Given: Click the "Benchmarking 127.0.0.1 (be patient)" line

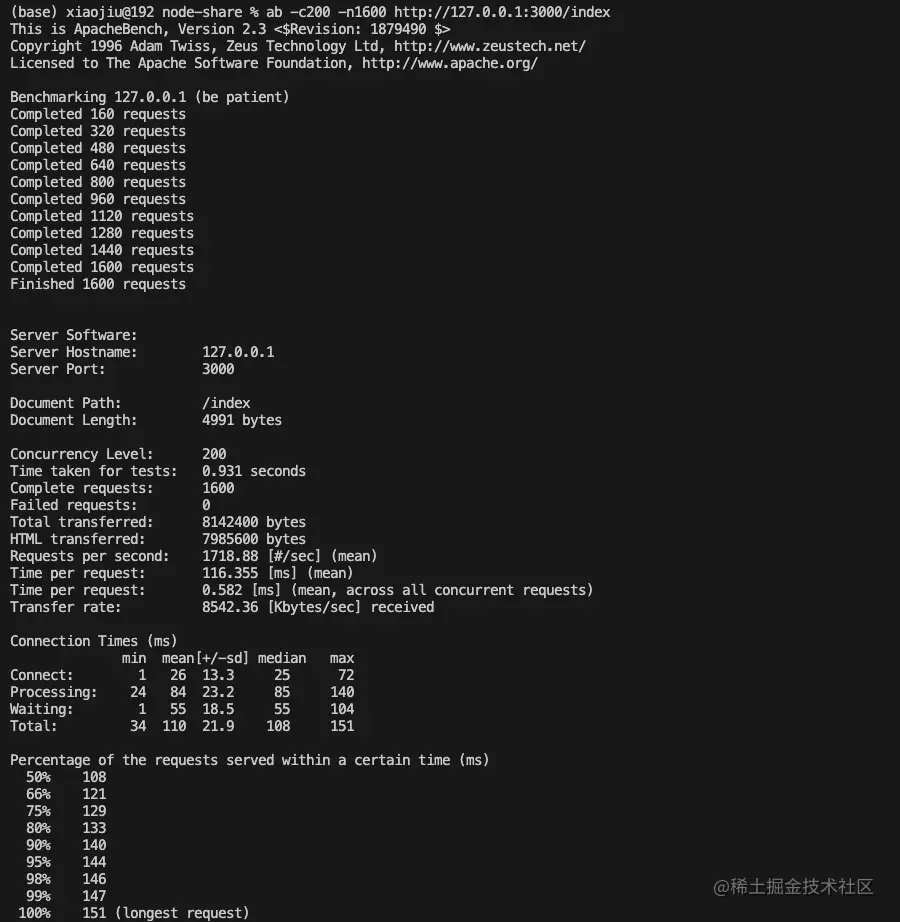Looking at the screenshot, I should pos(150,97).
